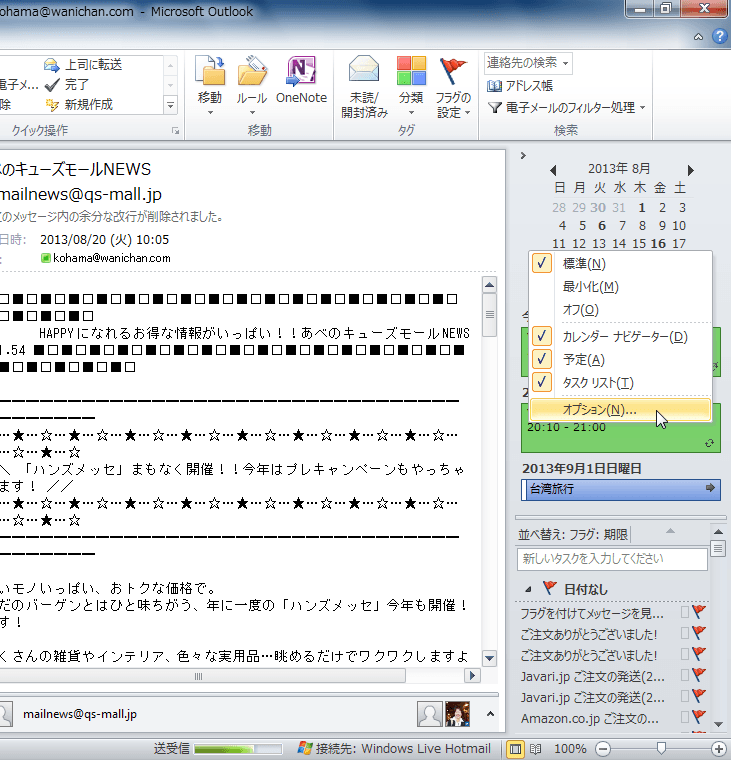Apply 完了 quick step
This screenshot has width=731, height=760.
[x=67, y=85]
